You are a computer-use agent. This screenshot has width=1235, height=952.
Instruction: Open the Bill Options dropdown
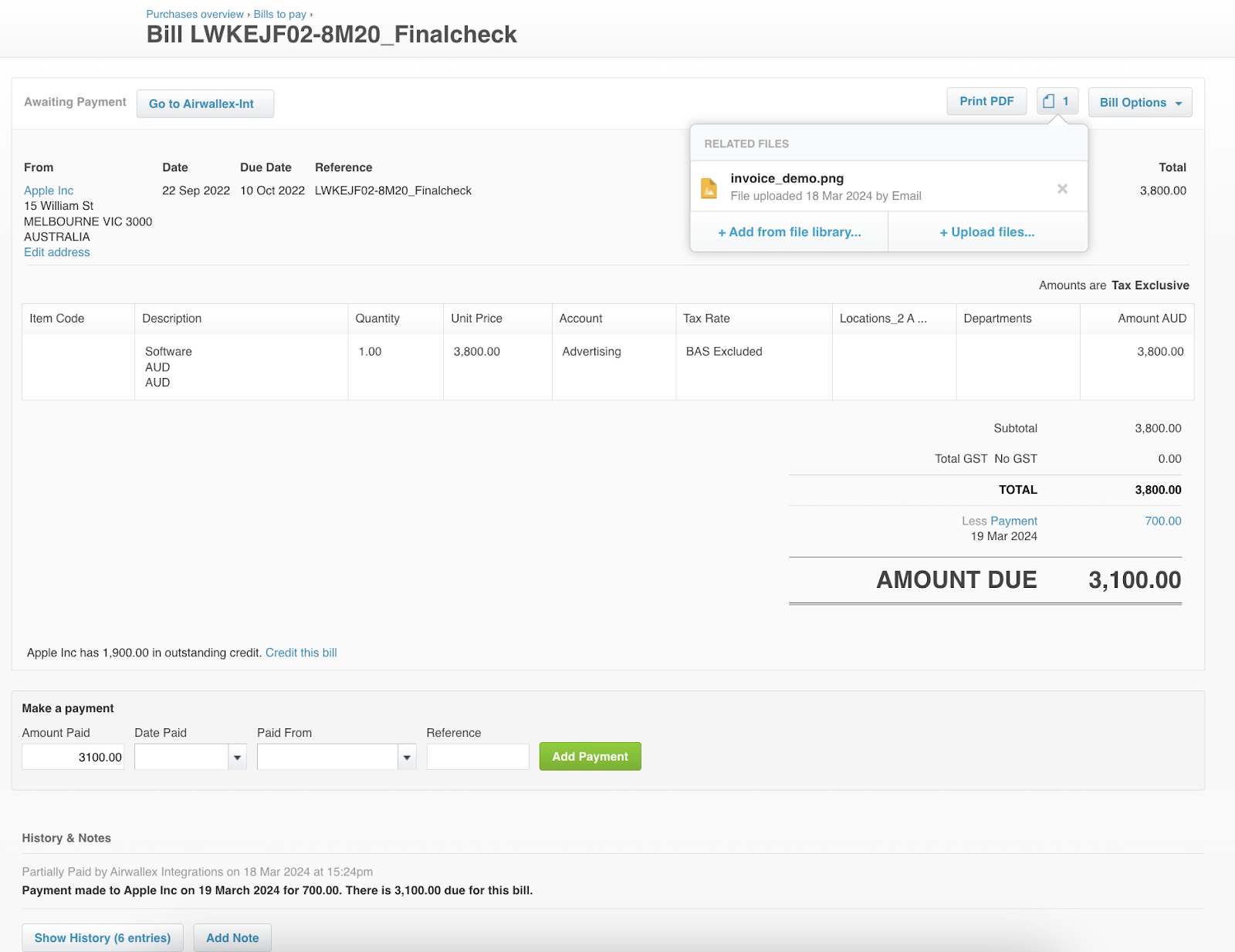tap(1139, 103)
